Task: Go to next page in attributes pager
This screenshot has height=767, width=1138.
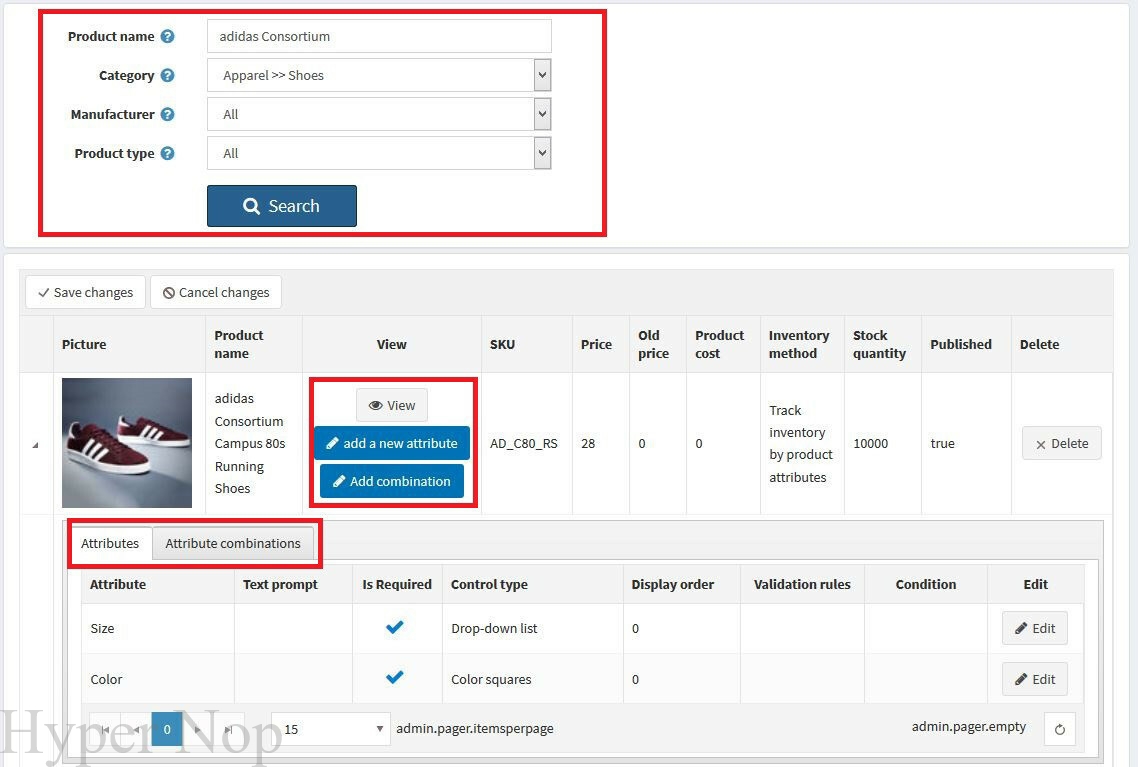Action: point(197,729)
